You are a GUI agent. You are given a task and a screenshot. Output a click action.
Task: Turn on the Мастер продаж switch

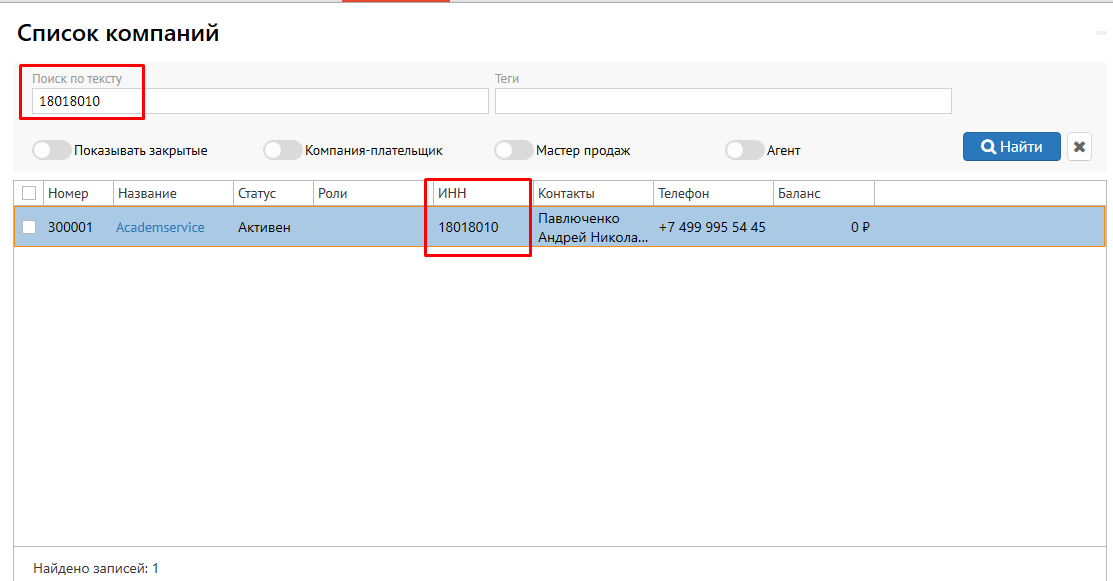tap(513, 151)
